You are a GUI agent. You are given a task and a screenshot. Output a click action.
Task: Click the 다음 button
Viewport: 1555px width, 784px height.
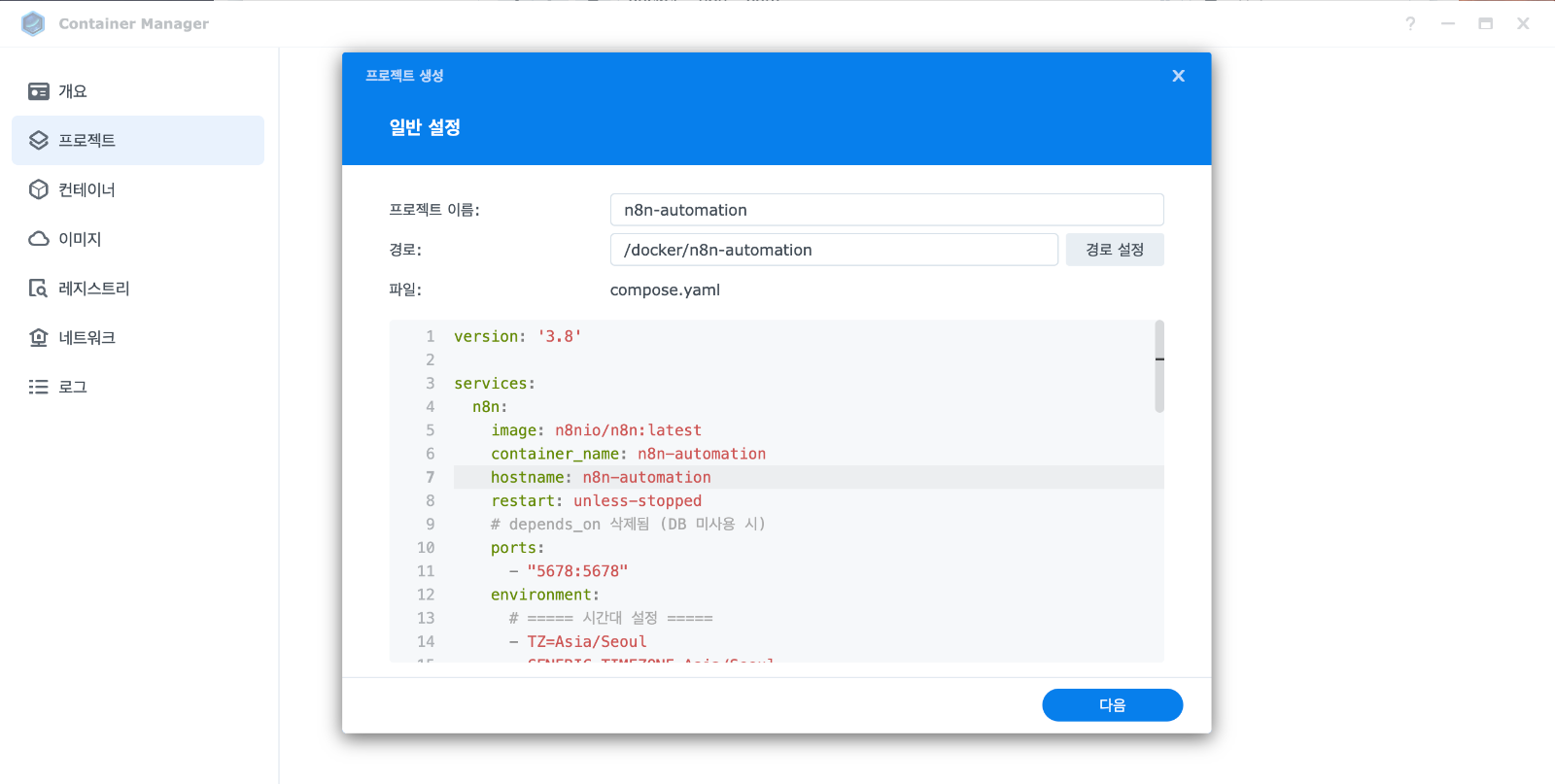coord(1112,705)
